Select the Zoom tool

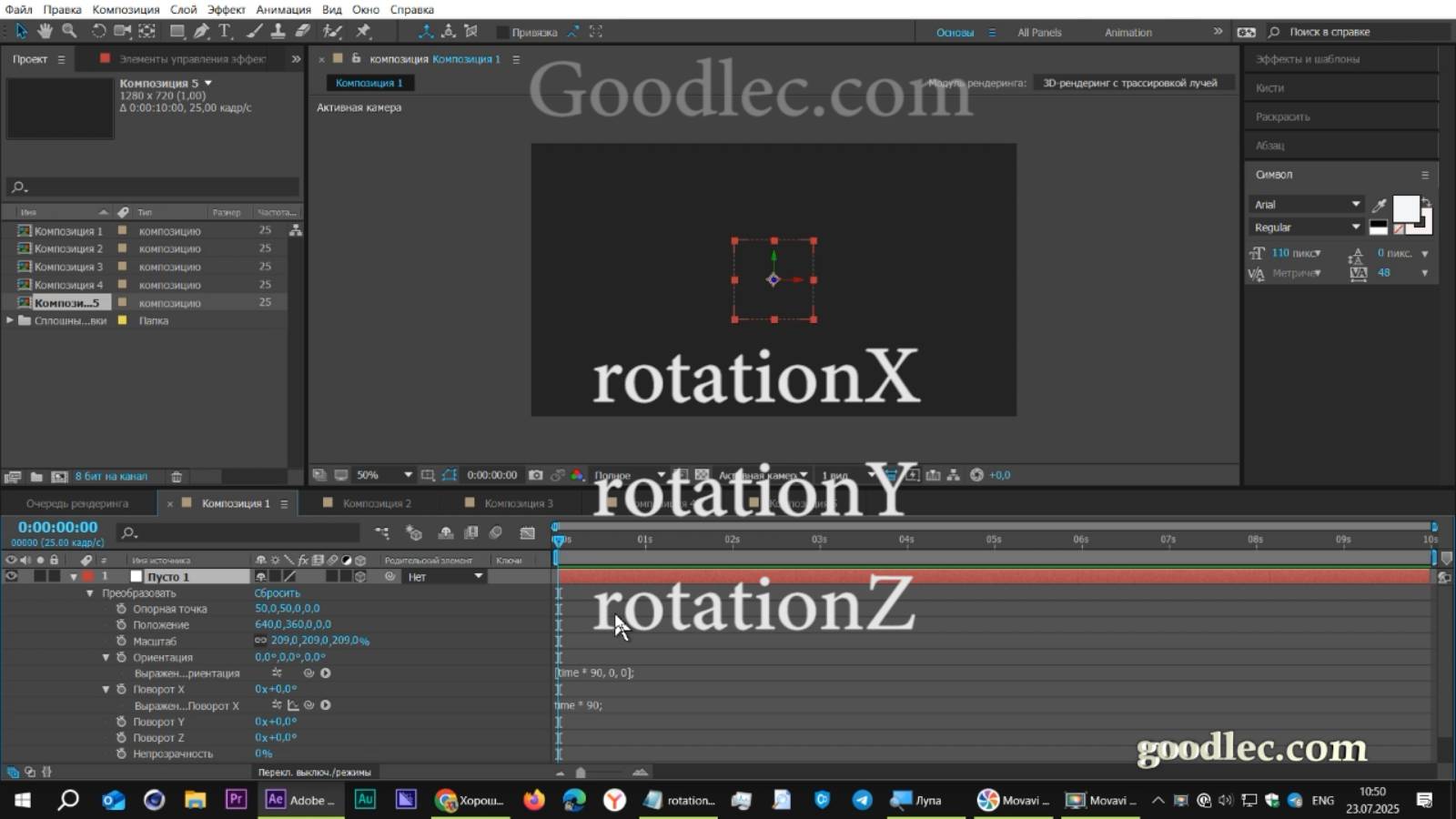coord(70,31)
